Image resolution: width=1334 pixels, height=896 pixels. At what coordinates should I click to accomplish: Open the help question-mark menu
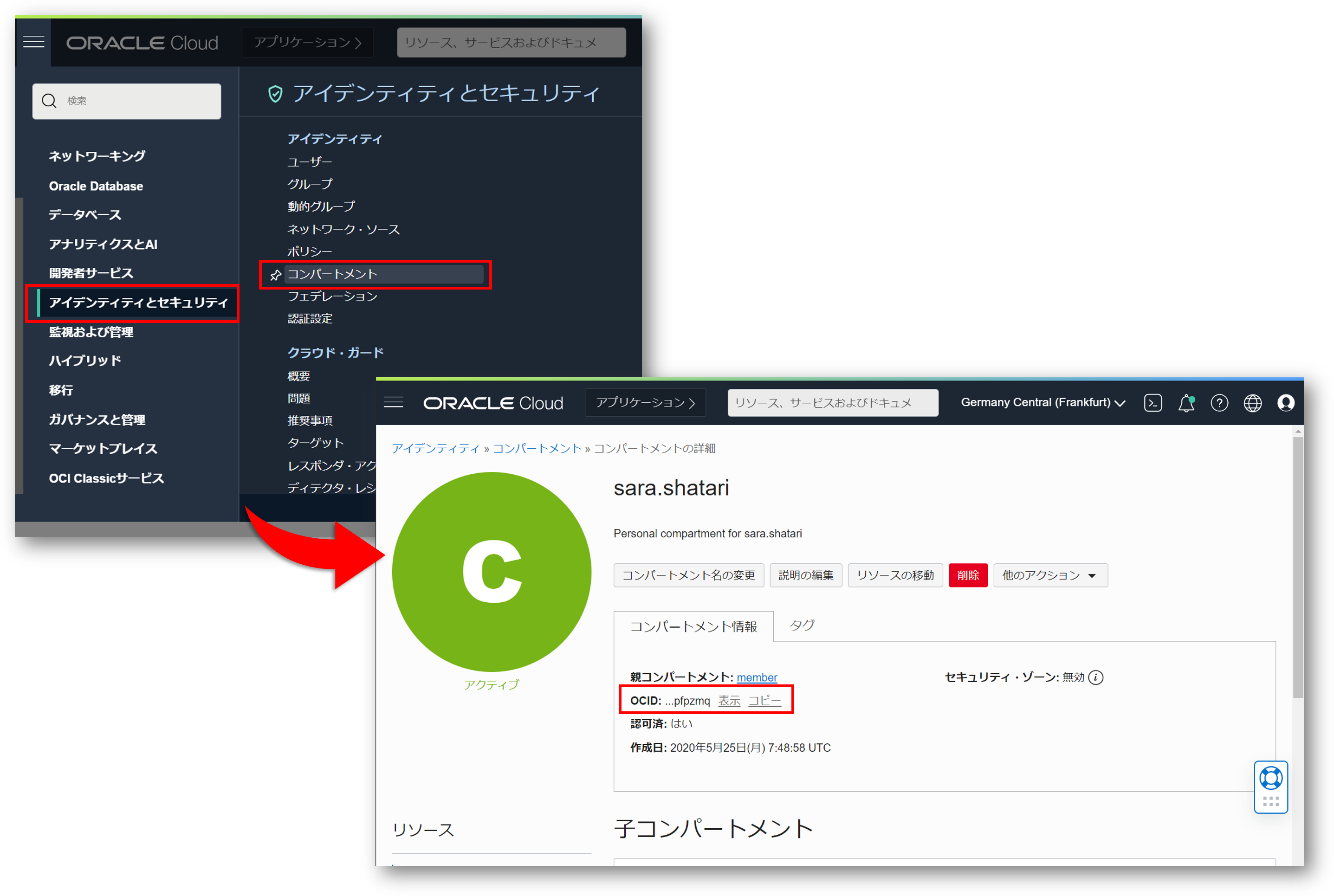(1220, 403)
